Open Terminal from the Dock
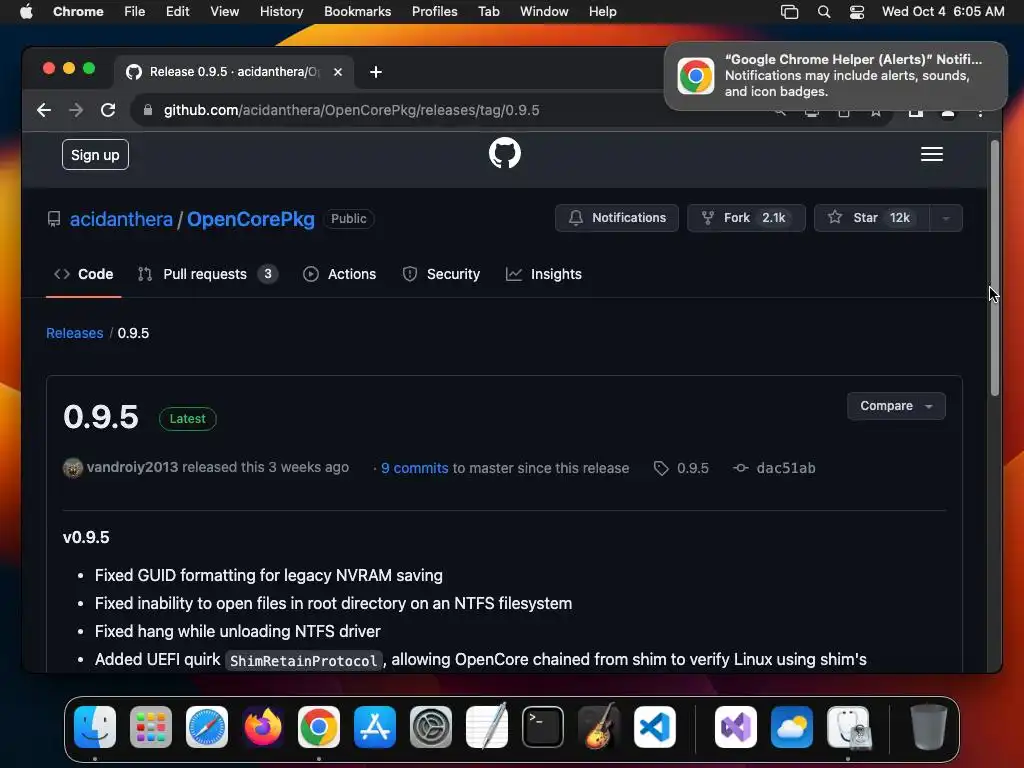1024x768 pixels. [x=543, y=727]
